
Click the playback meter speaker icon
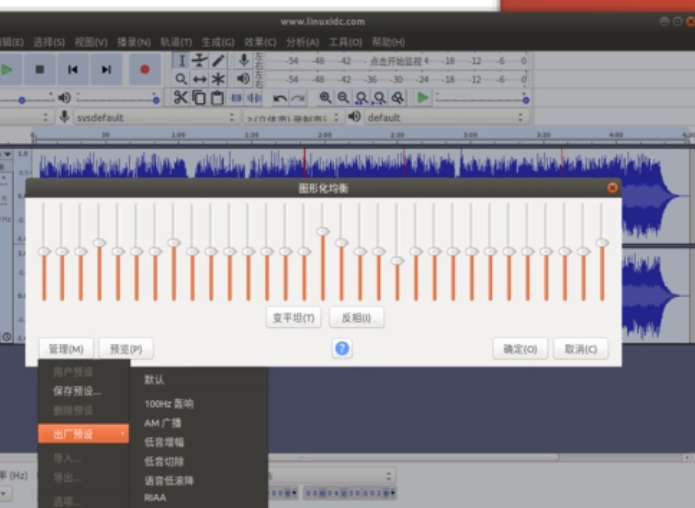(x=243, y=79)
